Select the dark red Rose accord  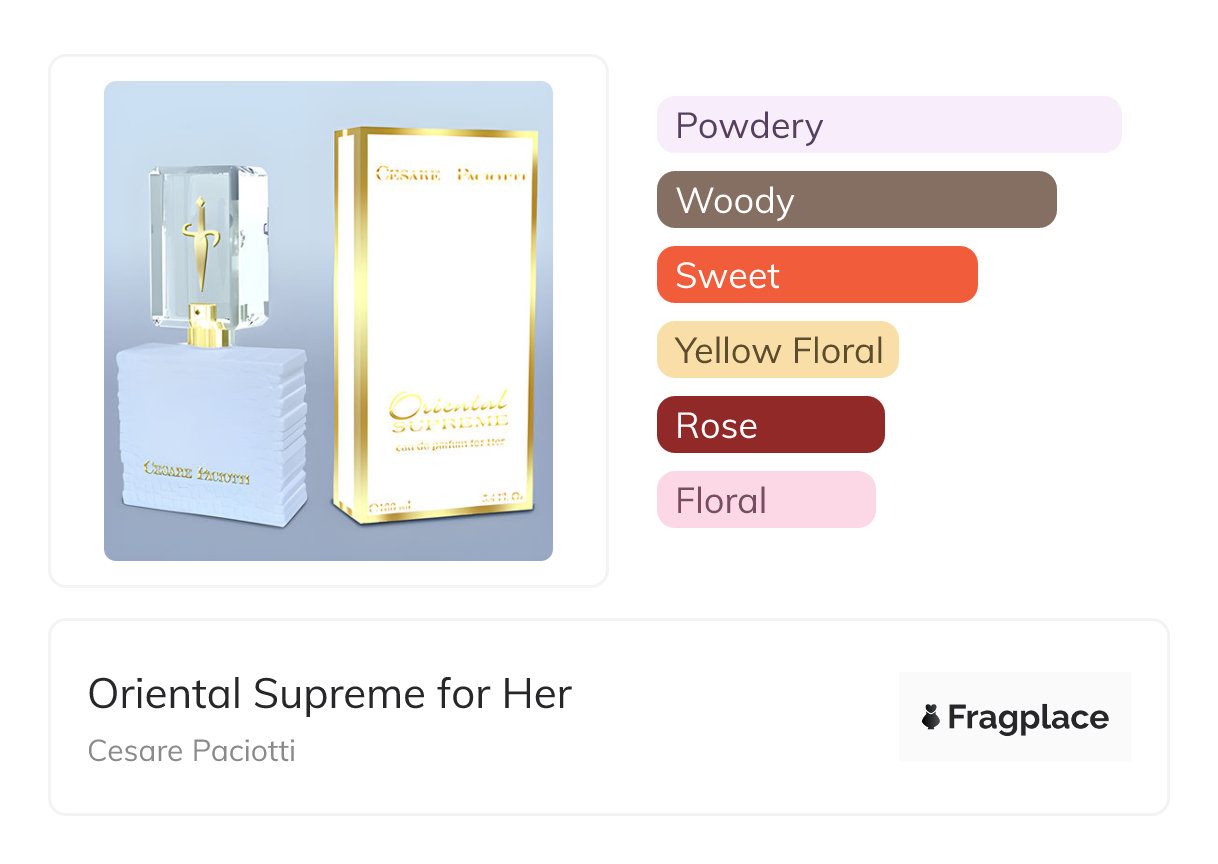click(x=770, y=425)
